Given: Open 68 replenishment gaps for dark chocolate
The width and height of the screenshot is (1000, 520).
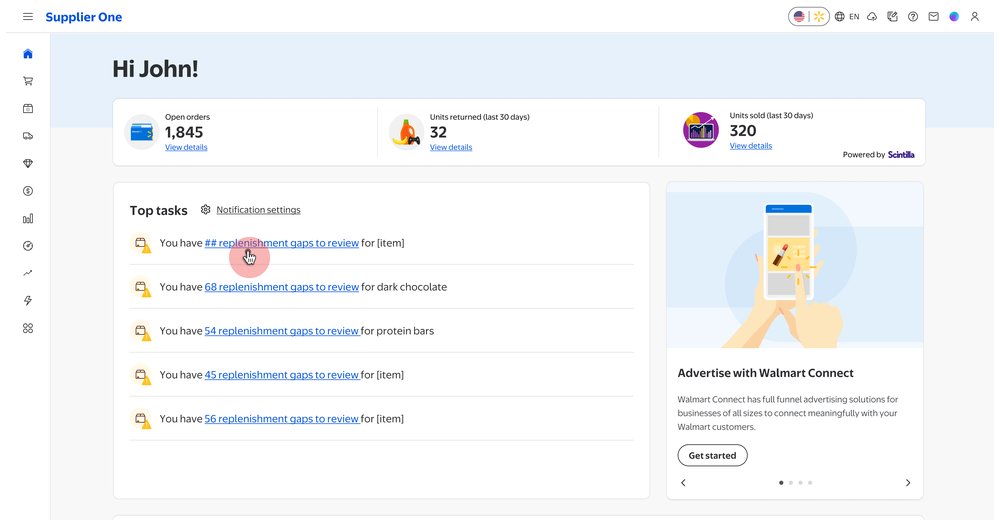Looking at the screenshot, I should (x=281, y=287).
